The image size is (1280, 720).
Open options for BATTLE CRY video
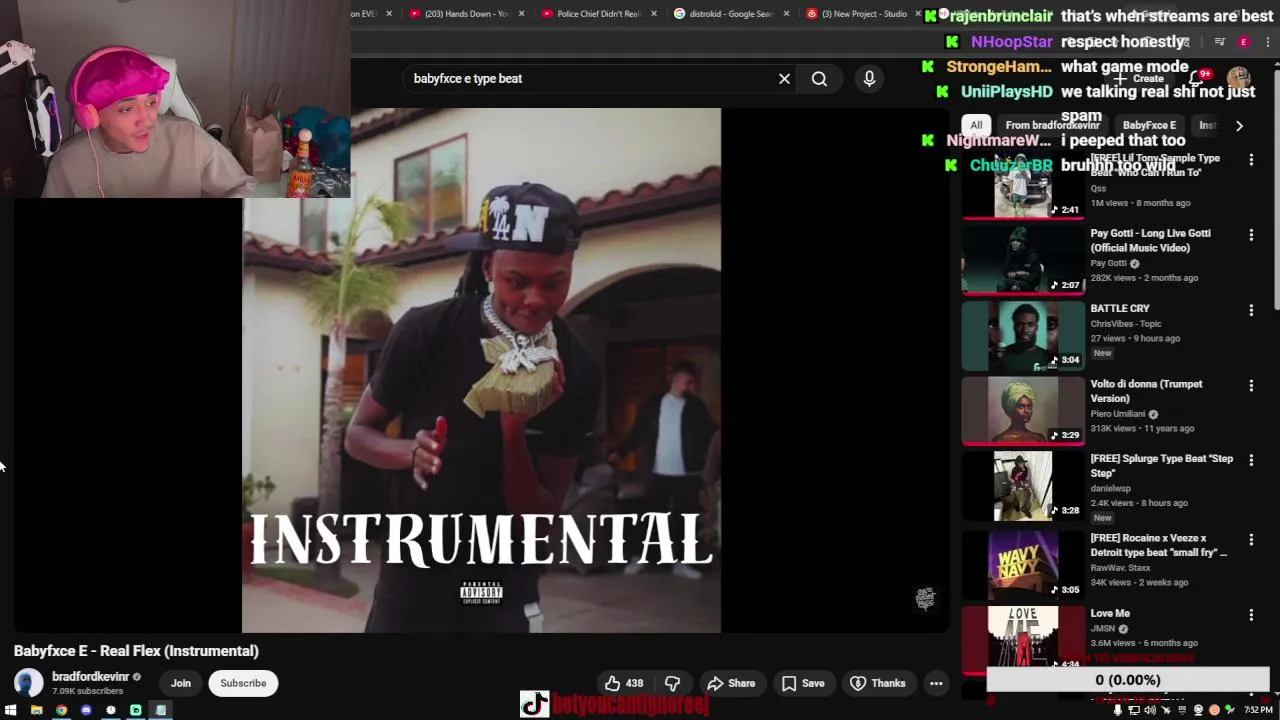[1251, 310]
